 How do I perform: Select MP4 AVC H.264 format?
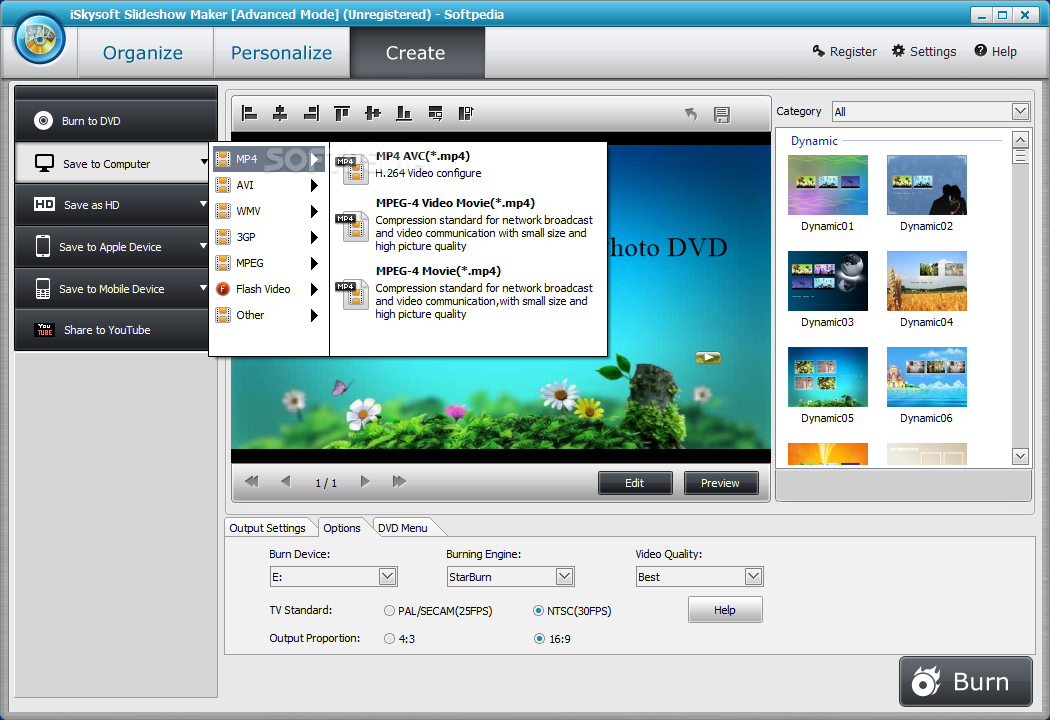tap(469, 165)
